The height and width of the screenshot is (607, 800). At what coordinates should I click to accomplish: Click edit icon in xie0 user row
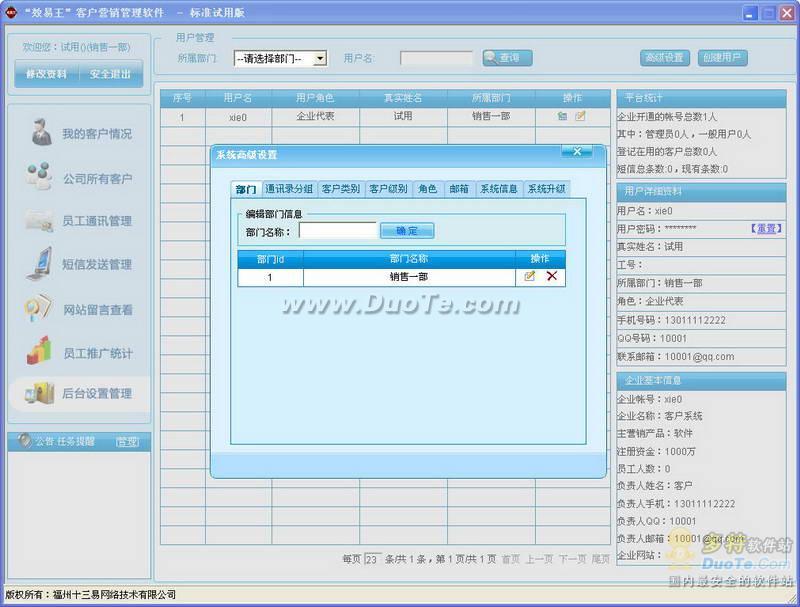click(580, 117)
